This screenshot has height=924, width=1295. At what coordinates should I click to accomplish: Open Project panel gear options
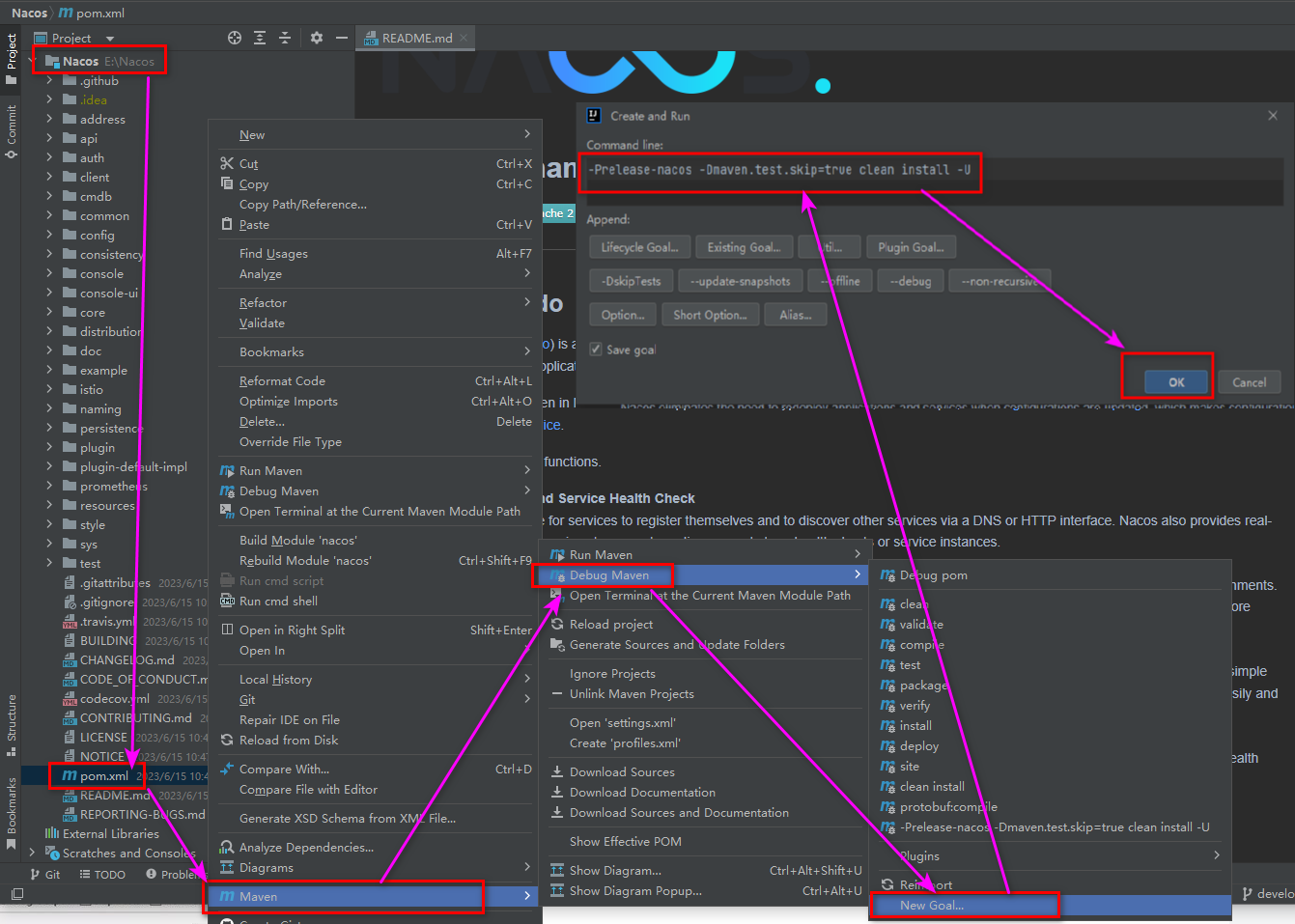(x=317, y=38)
